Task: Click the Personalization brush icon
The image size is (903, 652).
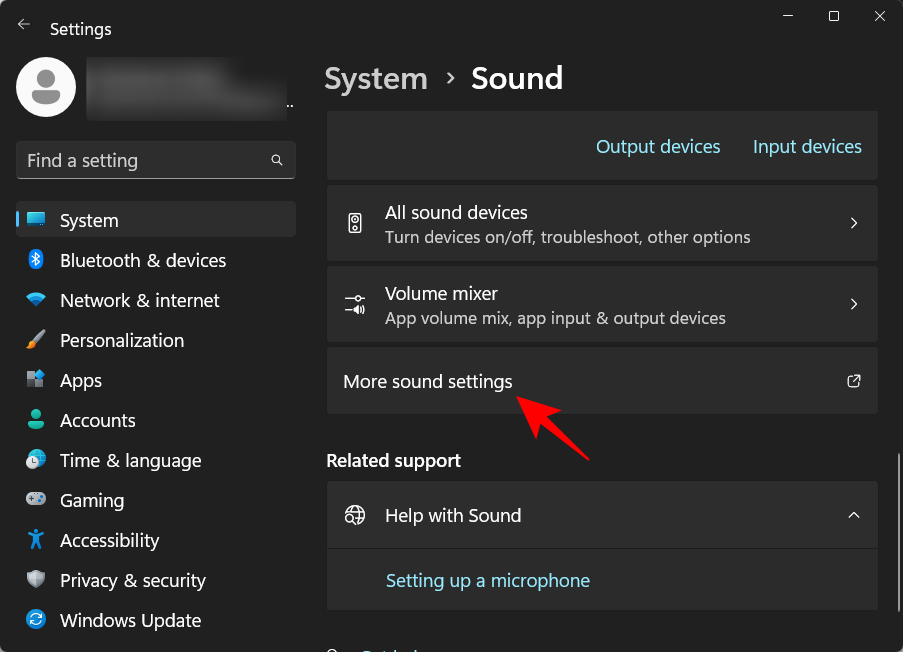Action: pyautogui.click(x=36, y=340)
